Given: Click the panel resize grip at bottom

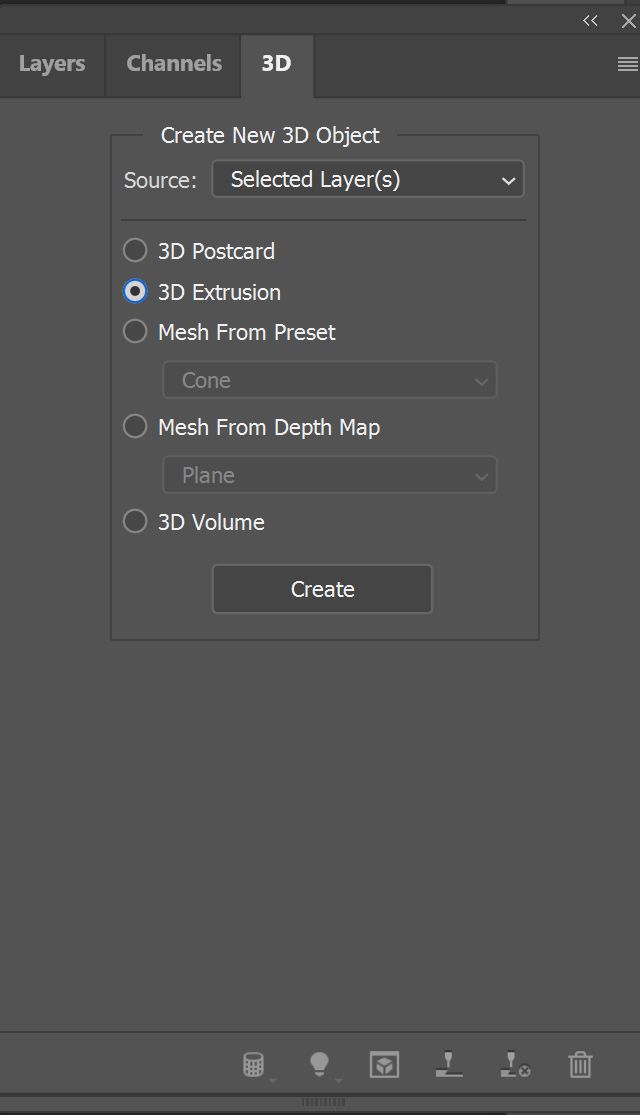Looking at the screenshot, I should tap(322, 1103).
